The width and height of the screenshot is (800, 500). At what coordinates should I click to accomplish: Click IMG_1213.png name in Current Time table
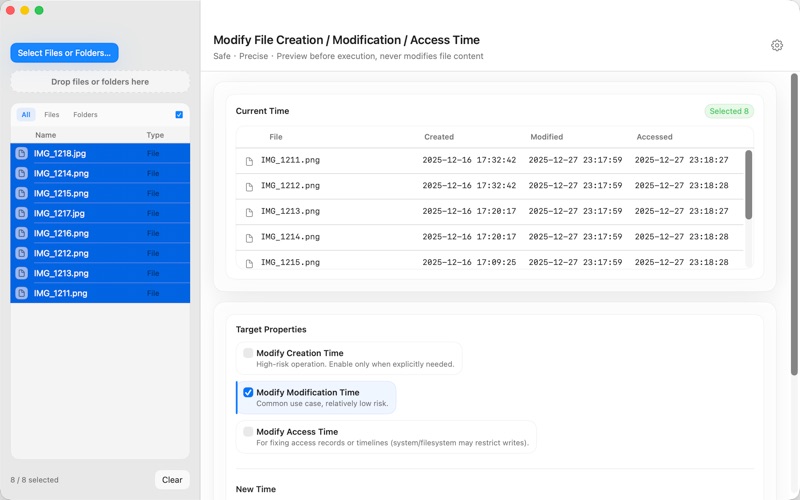290,211
